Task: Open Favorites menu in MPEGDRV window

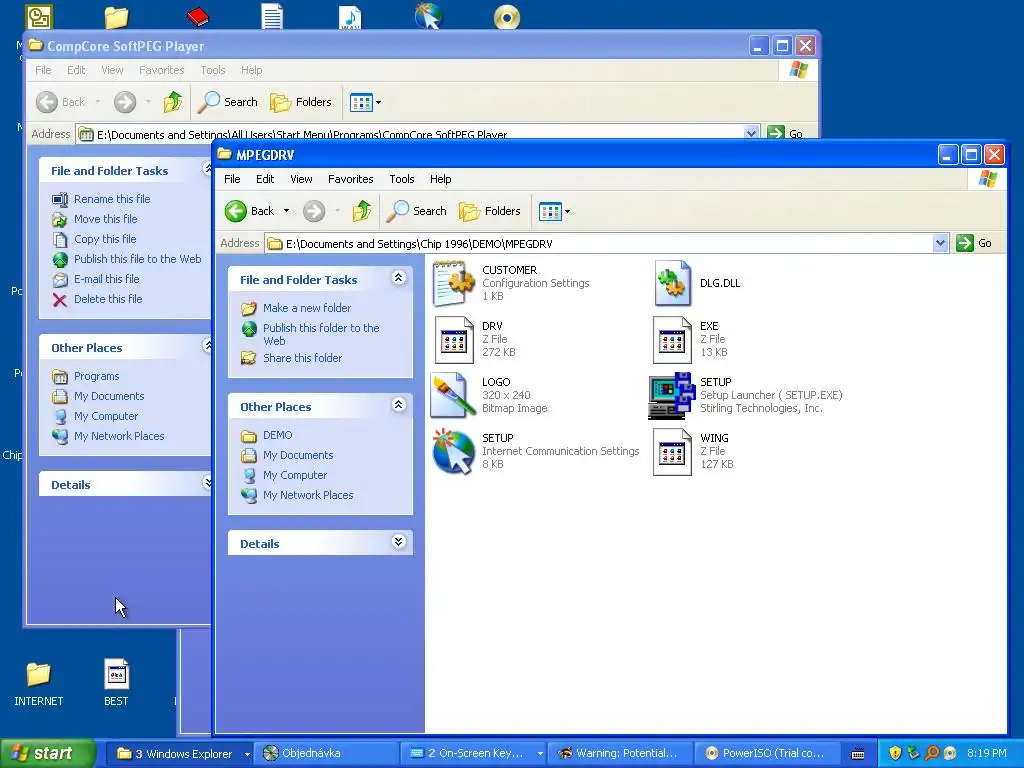Action: 351,179
